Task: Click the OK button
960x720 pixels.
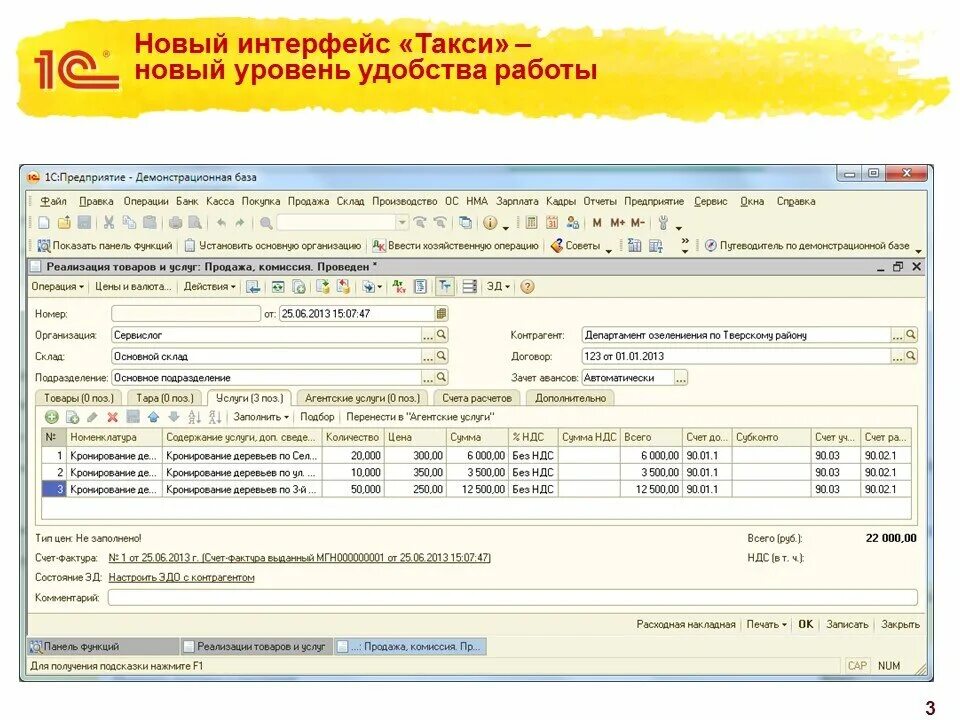Action: pyautogui.click(x=805, y=624)
